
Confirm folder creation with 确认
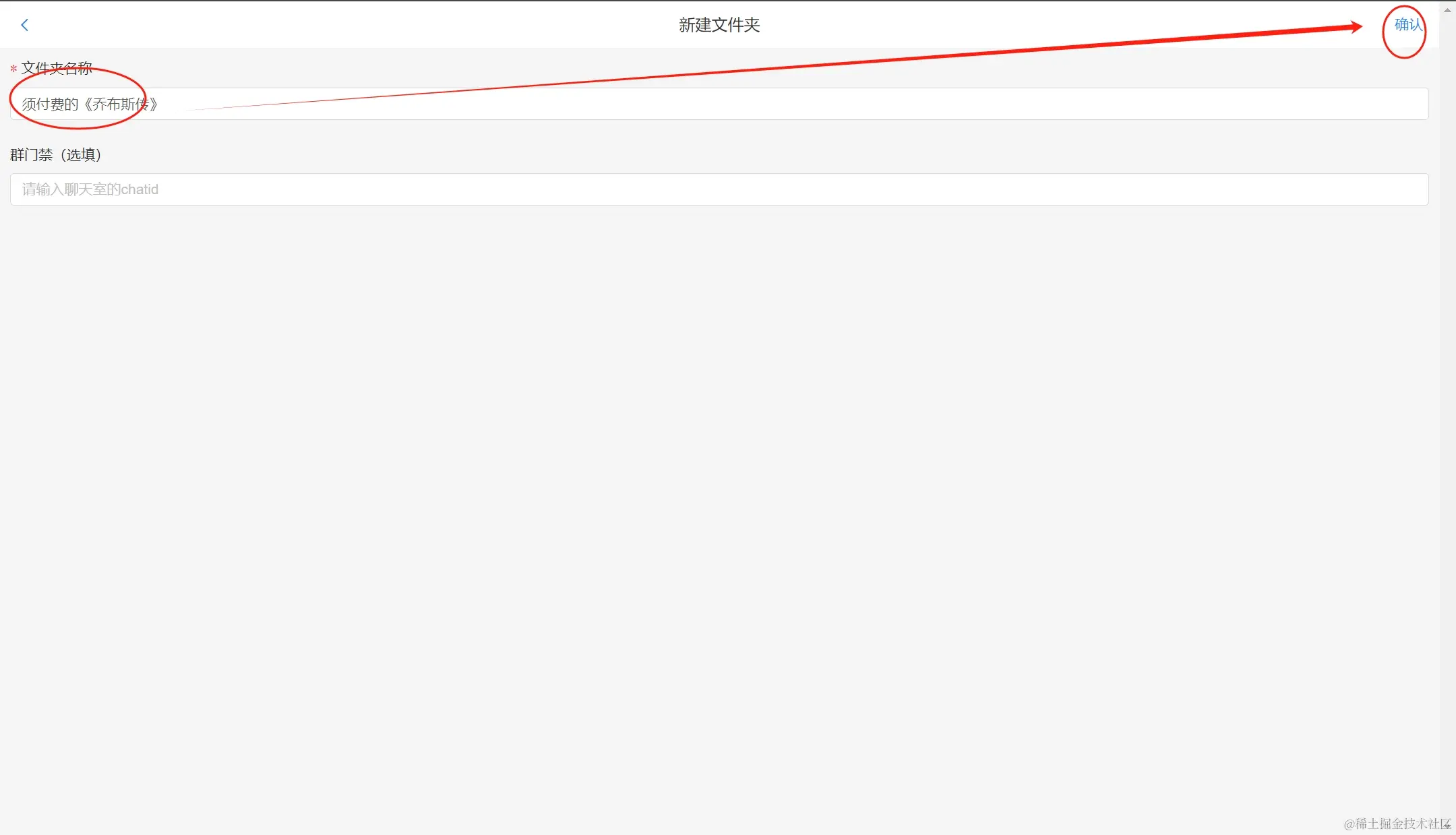(1408, 25)
